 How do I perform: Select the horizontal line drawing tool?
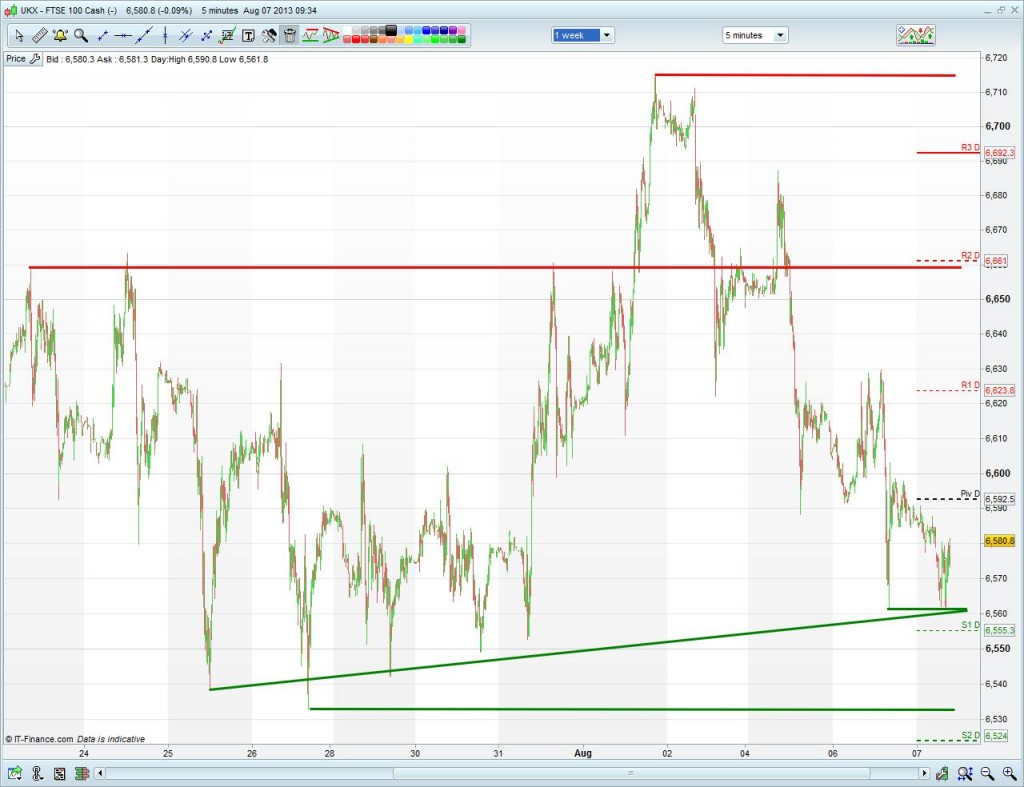123,36
